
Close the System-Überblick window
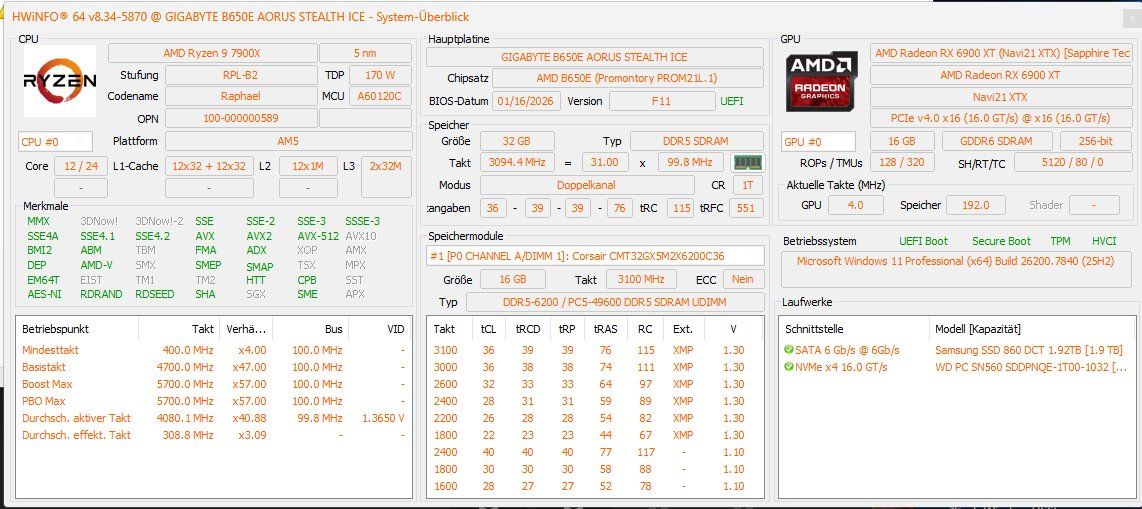1132,20
